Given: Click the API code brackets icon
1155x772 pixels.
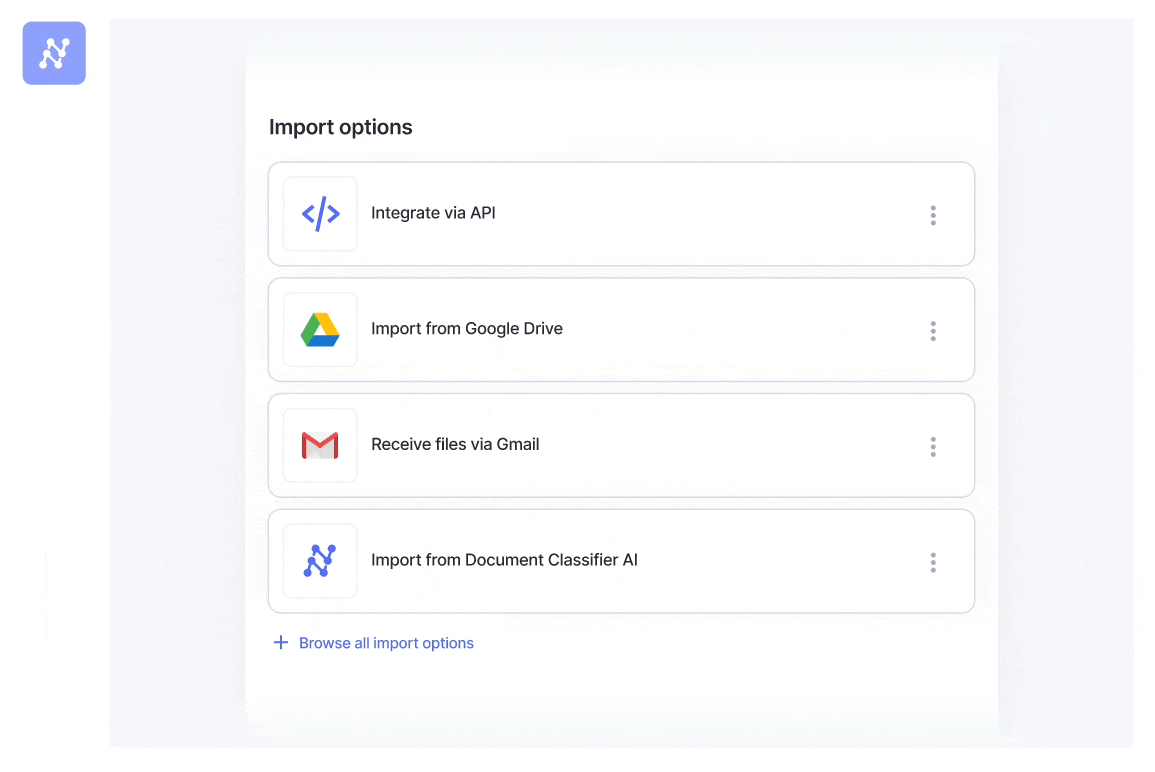Looking at the screenshot, I should (x=320, y=214).
